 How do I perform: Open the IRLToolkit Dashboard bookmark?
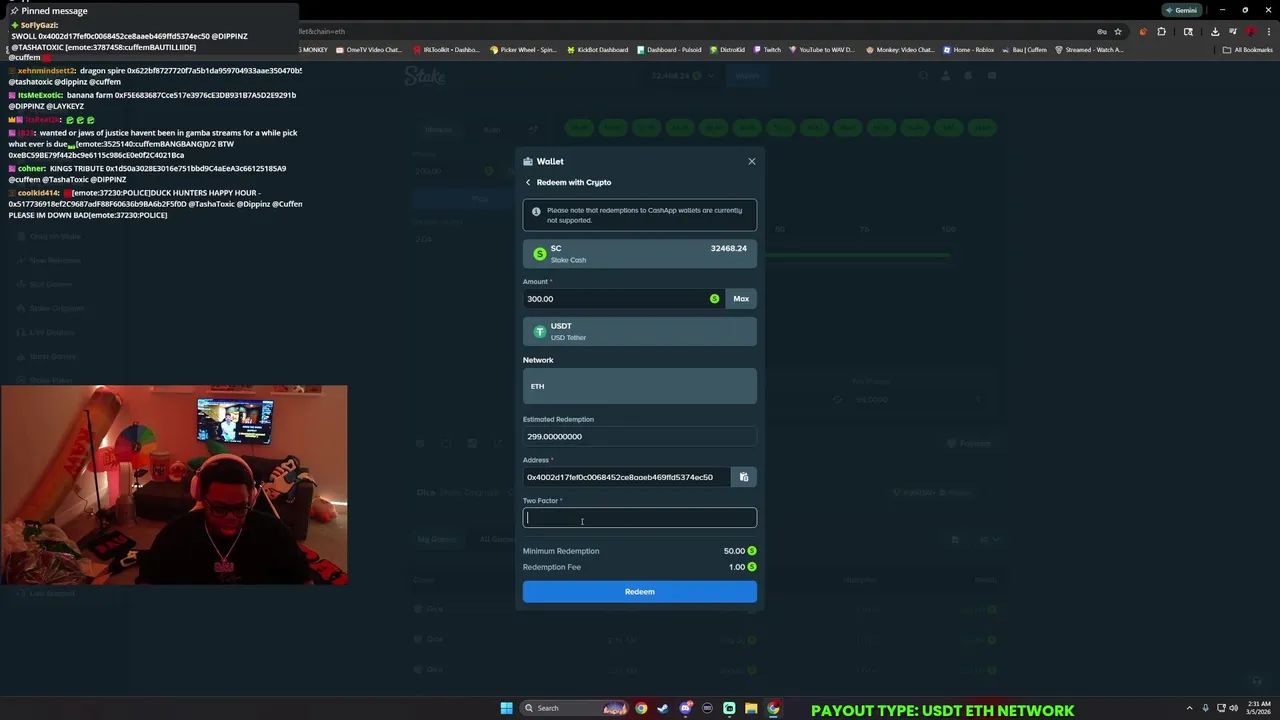point(445,49)
